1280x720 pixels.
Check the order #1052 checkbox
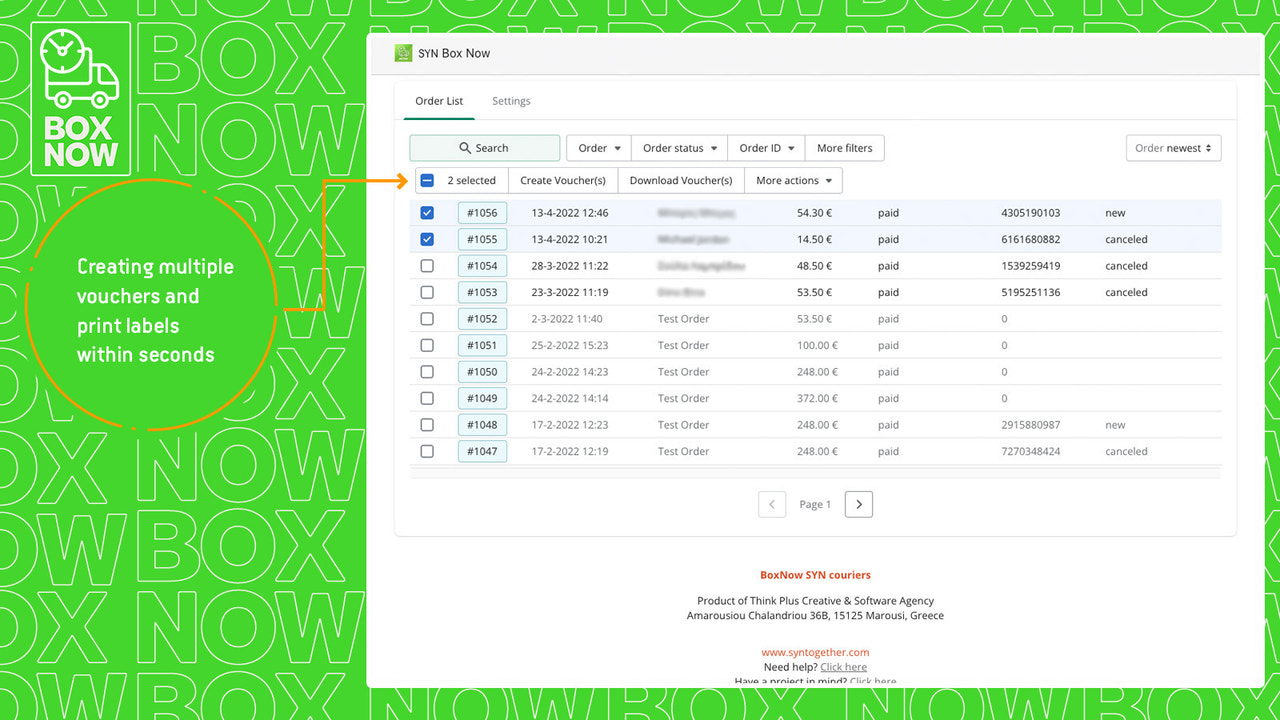[x=427, y=319]
